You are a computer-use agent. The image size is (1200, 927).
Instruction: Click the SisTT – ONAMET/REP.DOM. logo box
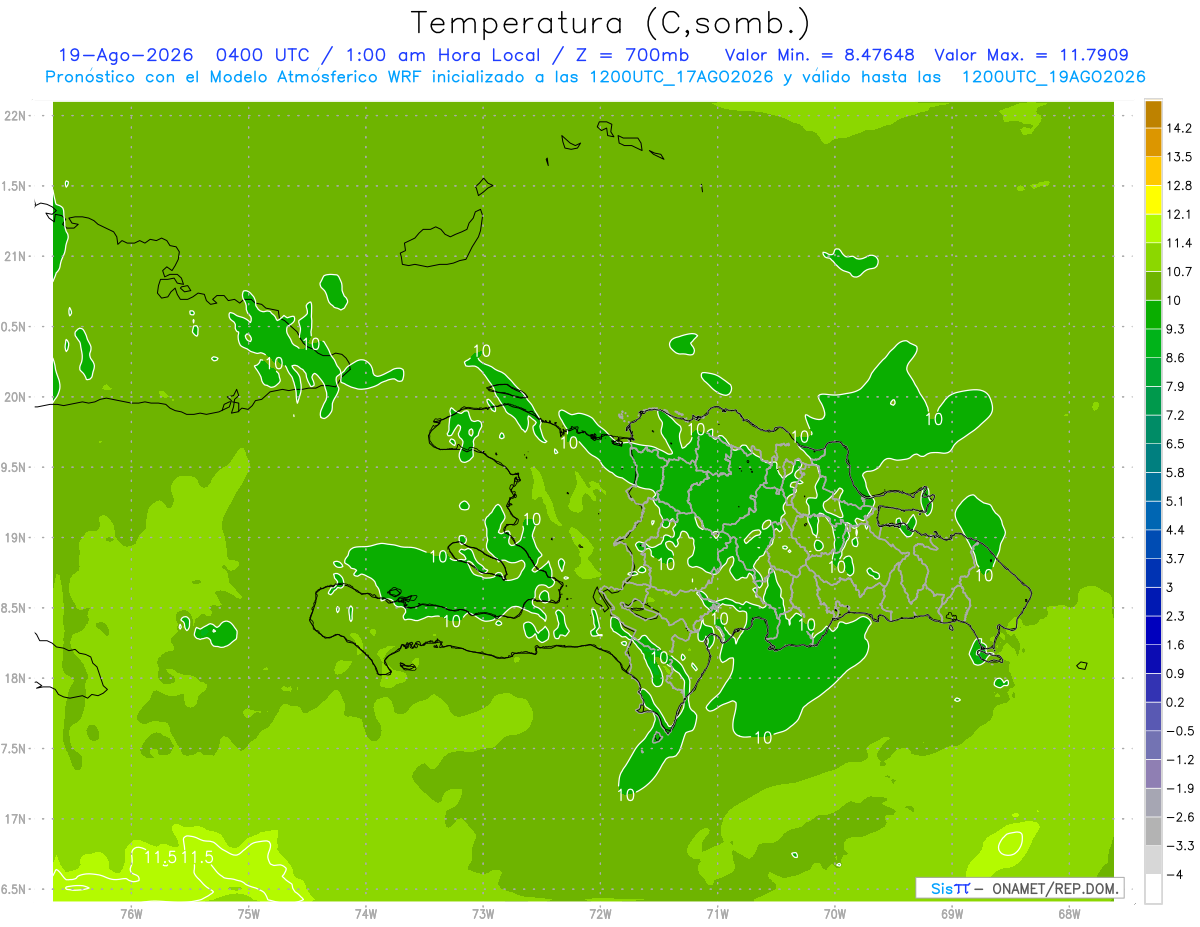(x=1019, y=888)
